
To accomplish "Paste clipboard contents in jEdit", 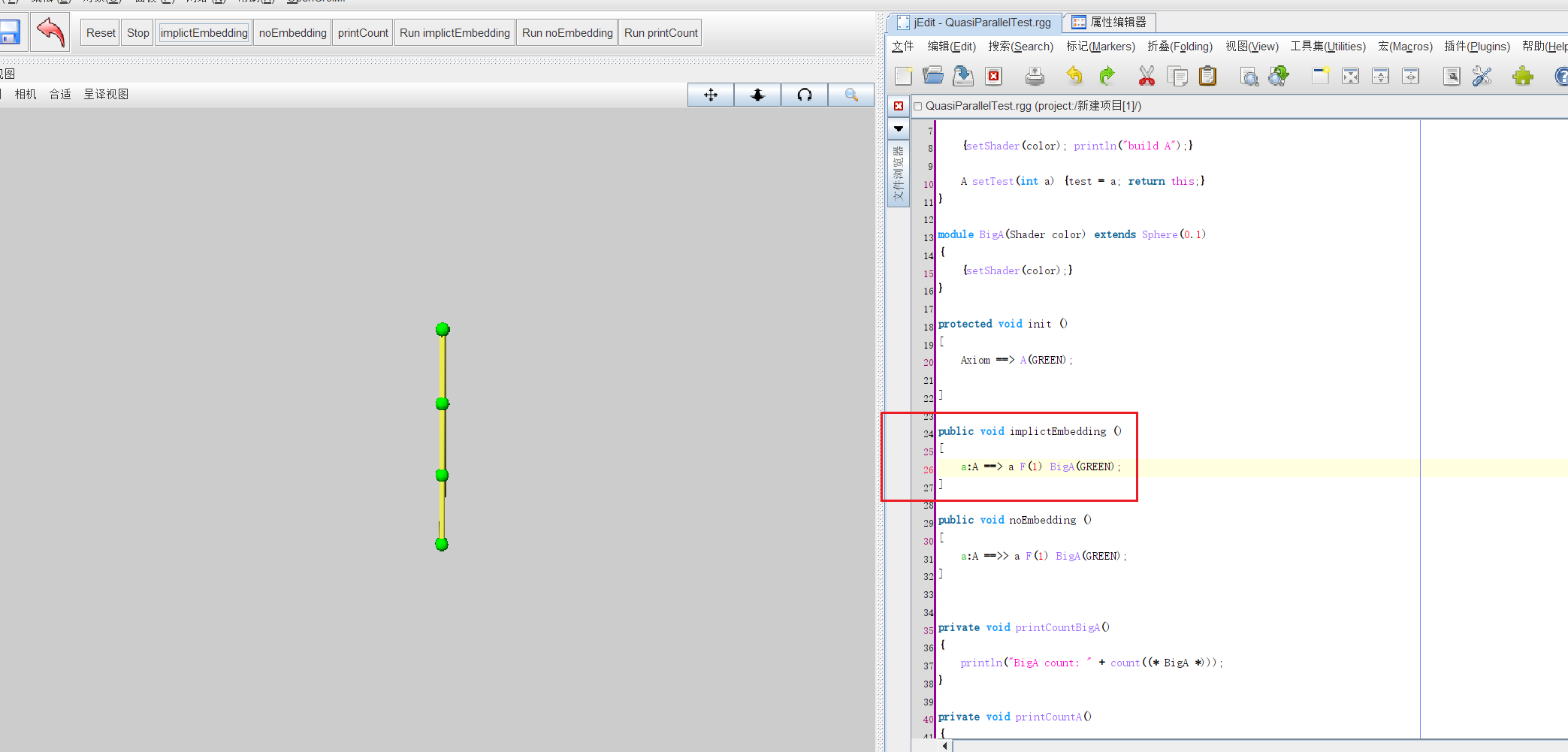I will (x=1207, y=76).
